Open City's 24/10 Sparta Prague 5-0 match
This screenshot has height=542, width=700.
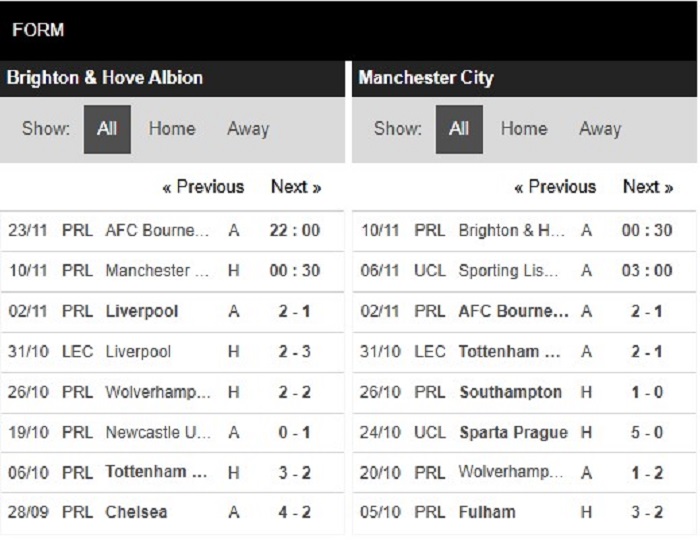[x=524, y=432]
